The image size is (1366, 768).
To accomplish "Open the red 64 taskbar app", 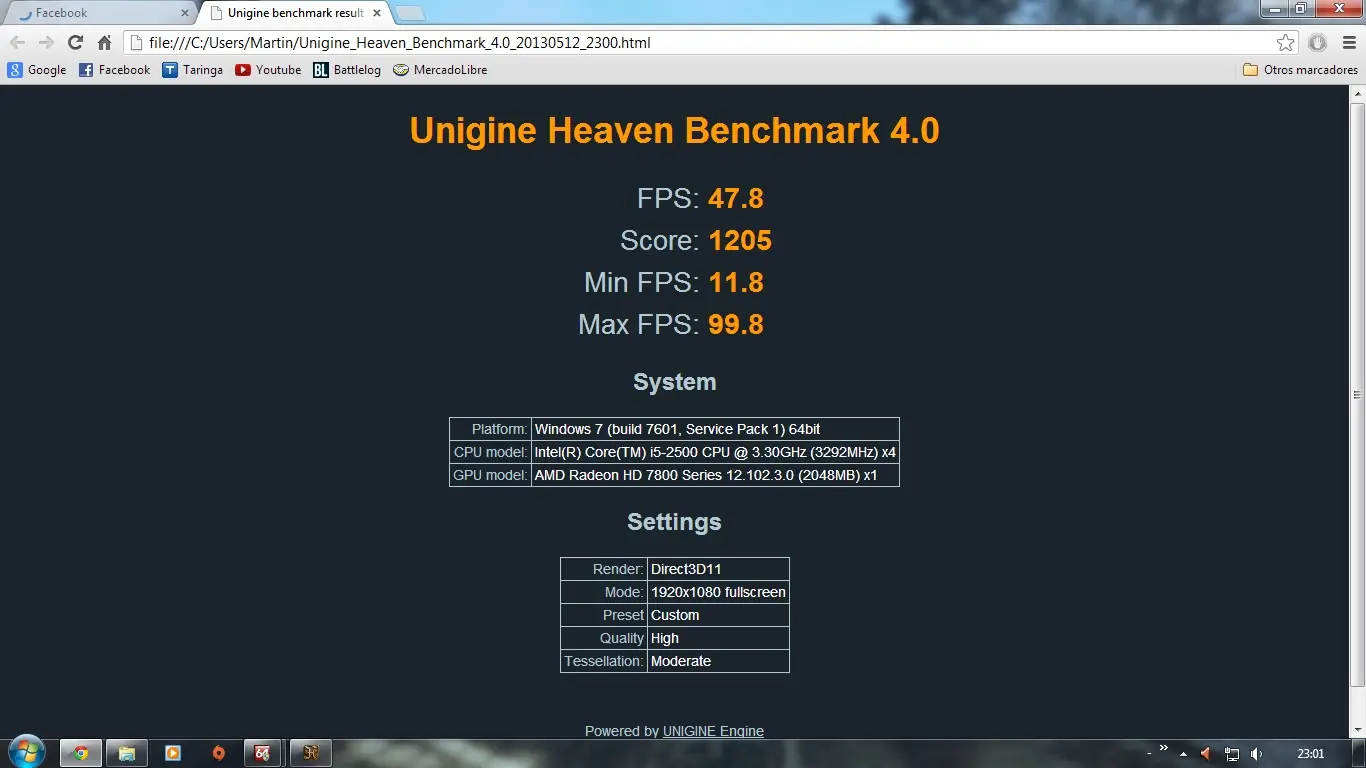I will 263,753.
